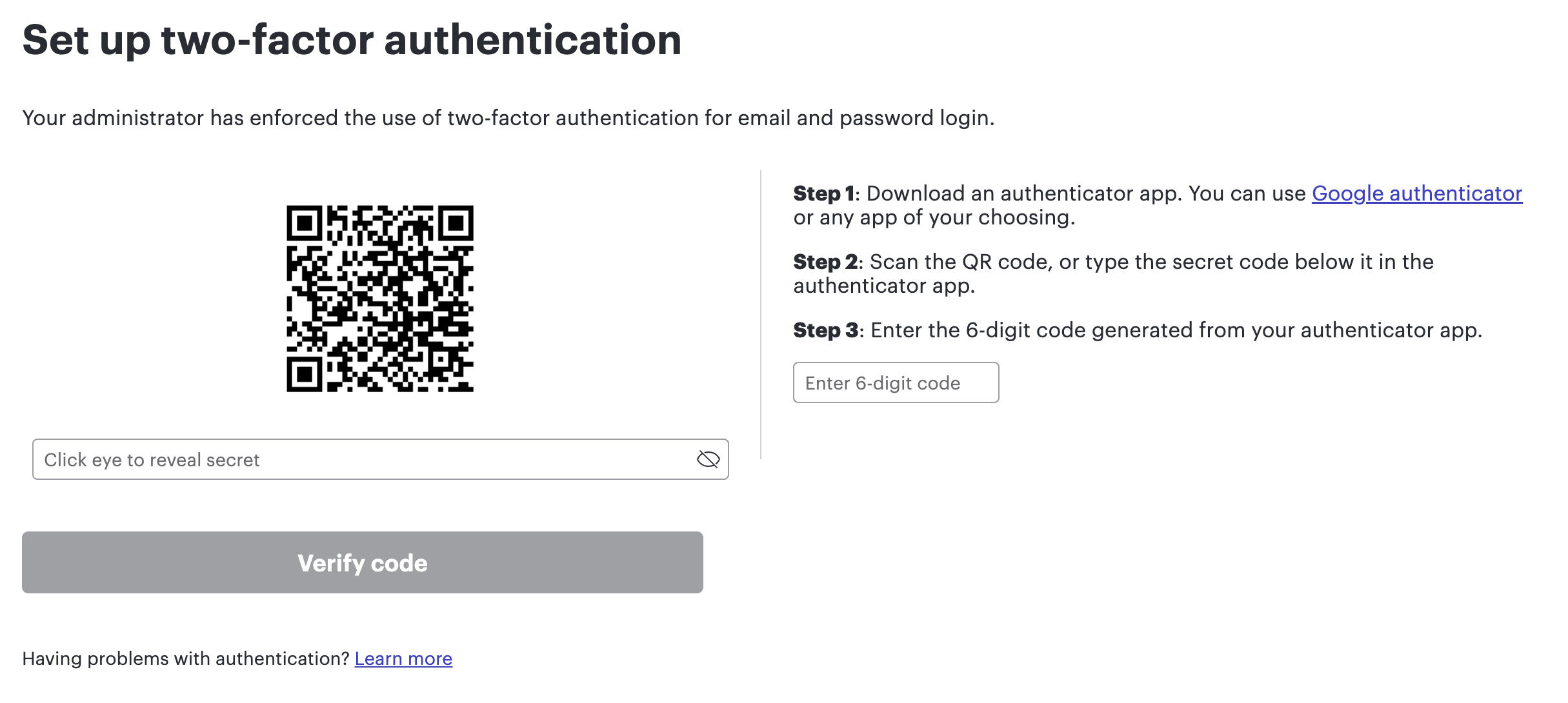Click the crossed-eye icon to reveal secret
The width and height of the screenshot is (1568, 703).
709,459
